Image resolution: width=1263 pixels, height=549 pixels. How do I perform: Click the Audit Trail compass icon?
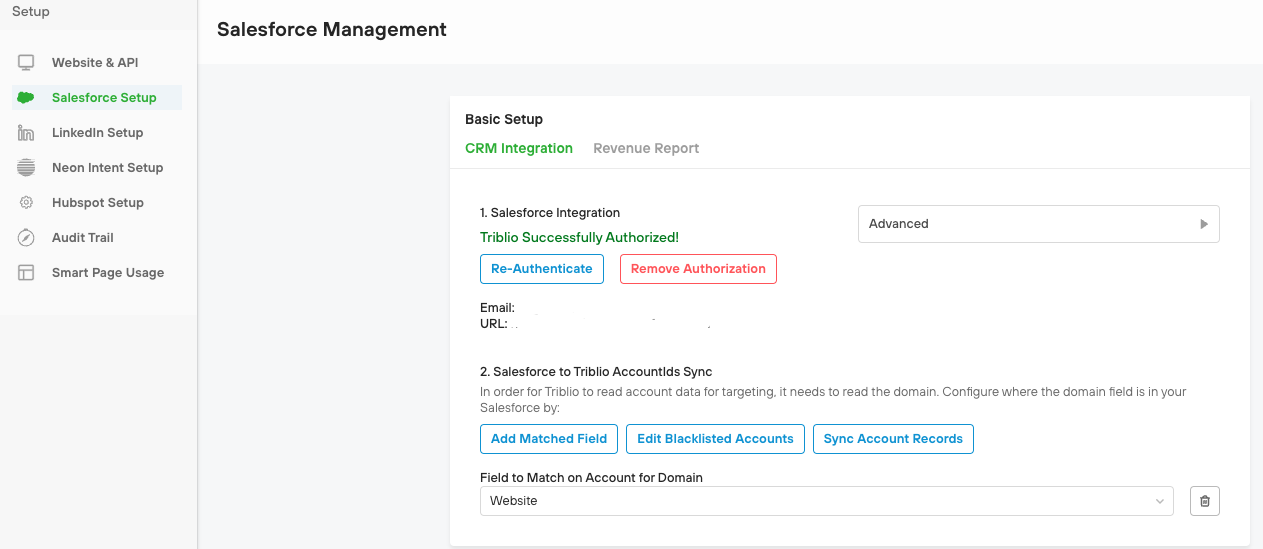pyautogui.click(x=26, y=238)
